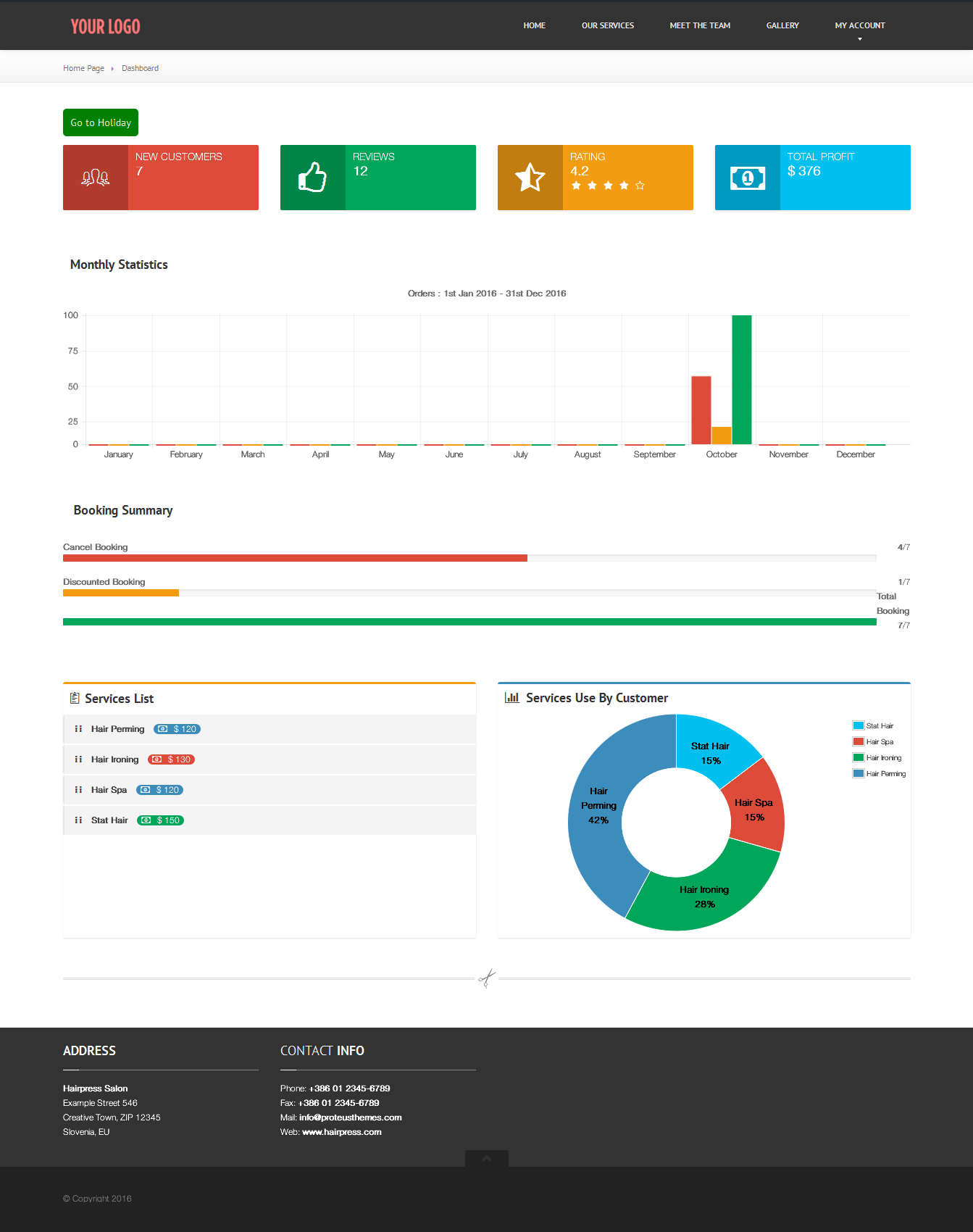The height and width of the screenshot is (1232, 973).
Task: Click the Hairpress Salon address name
Action: (95, 1089)
